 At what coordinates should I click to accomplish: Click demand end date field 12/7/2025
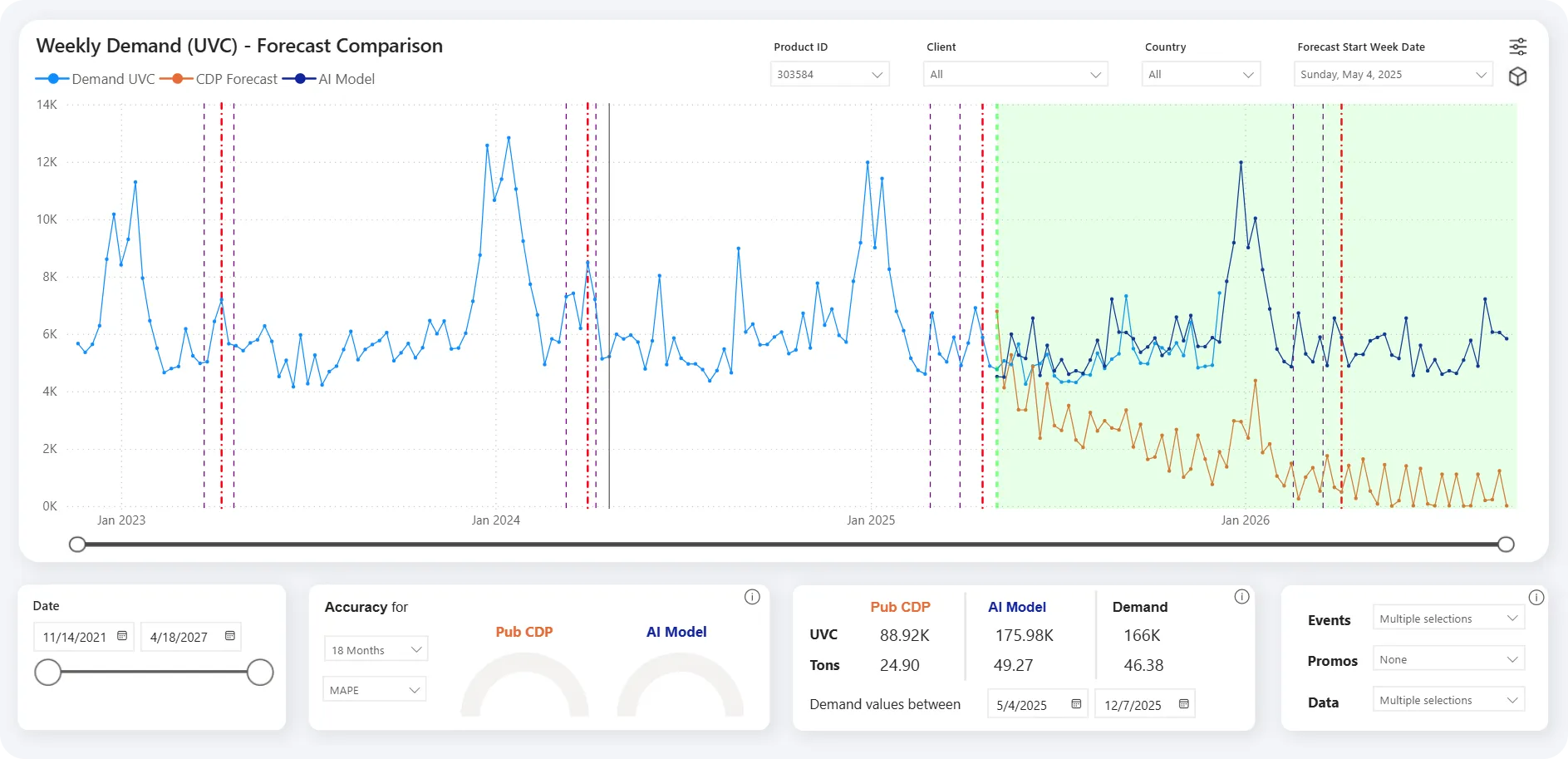point(1145,704)
